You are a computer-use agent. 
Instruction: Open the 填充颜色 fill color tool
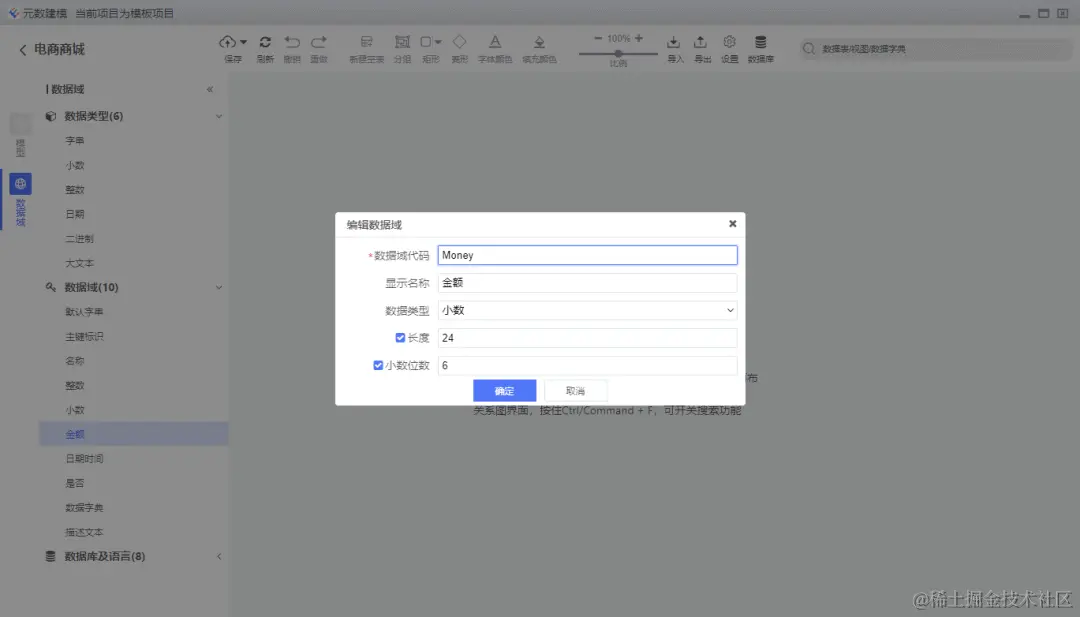[x=539, y=43]
